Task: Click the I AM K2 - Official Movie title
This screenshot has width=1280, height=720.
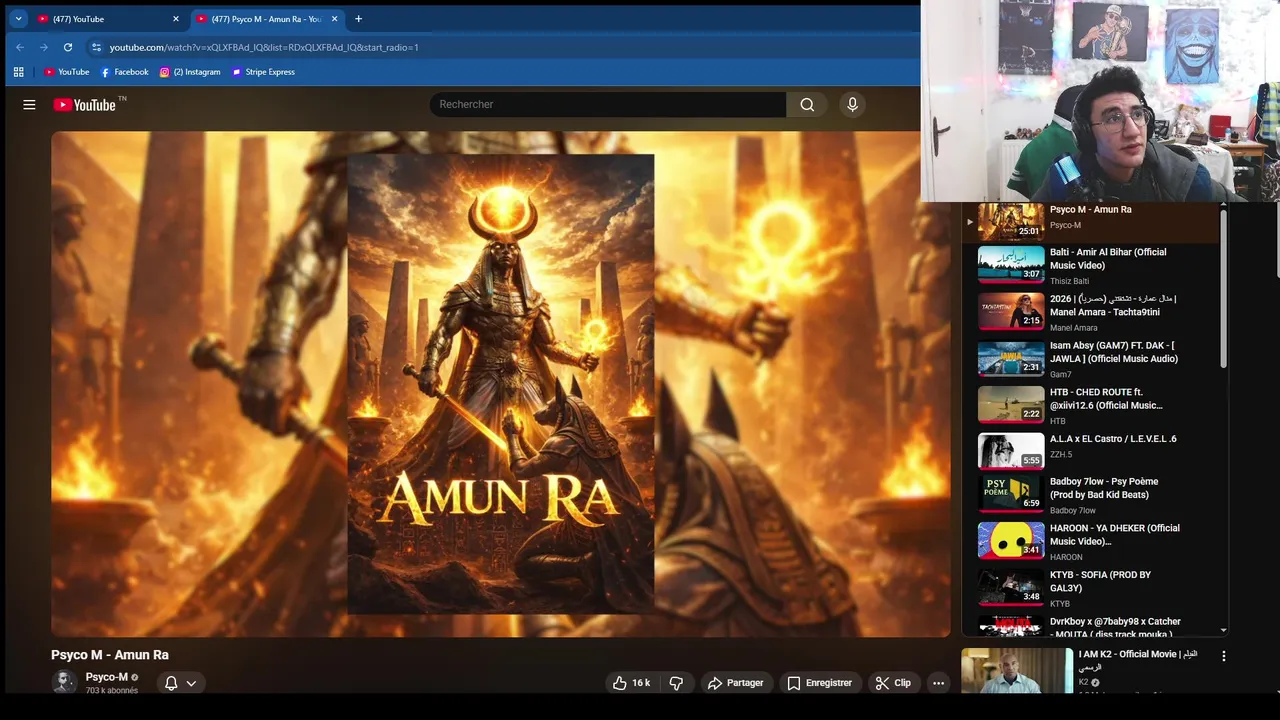Action: click(1138, 660)
